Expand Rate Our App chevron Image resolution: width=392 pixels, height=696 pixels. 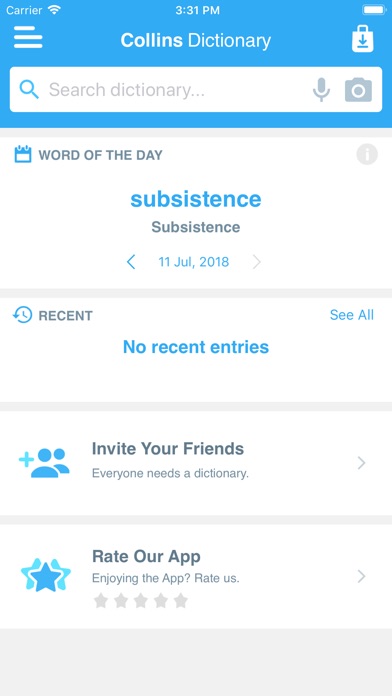click(362, 577)
